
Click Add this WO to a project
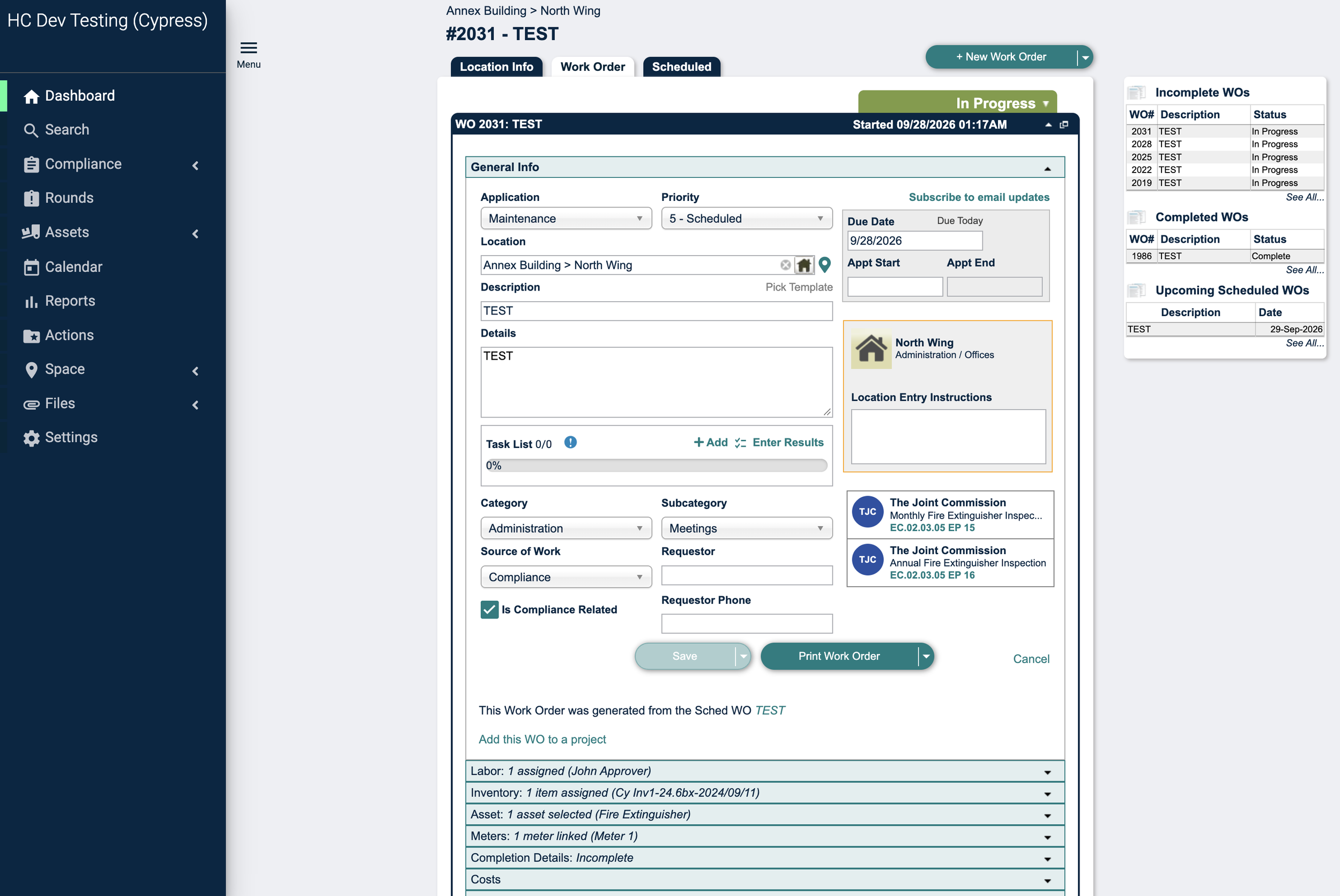click(542, 740)
